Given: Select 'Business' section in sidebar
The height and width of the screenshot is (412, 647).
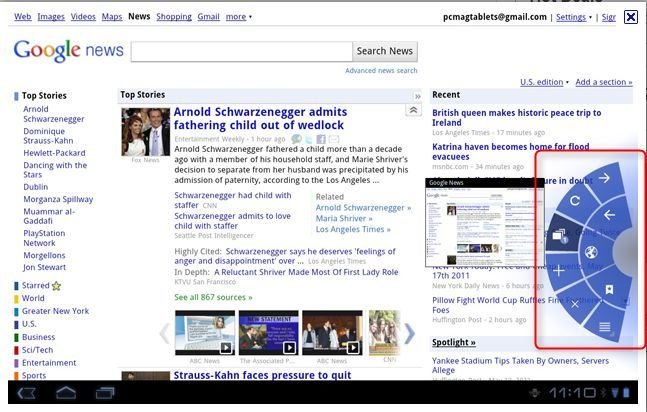Looking at the screenshot, I should point(38,337).
